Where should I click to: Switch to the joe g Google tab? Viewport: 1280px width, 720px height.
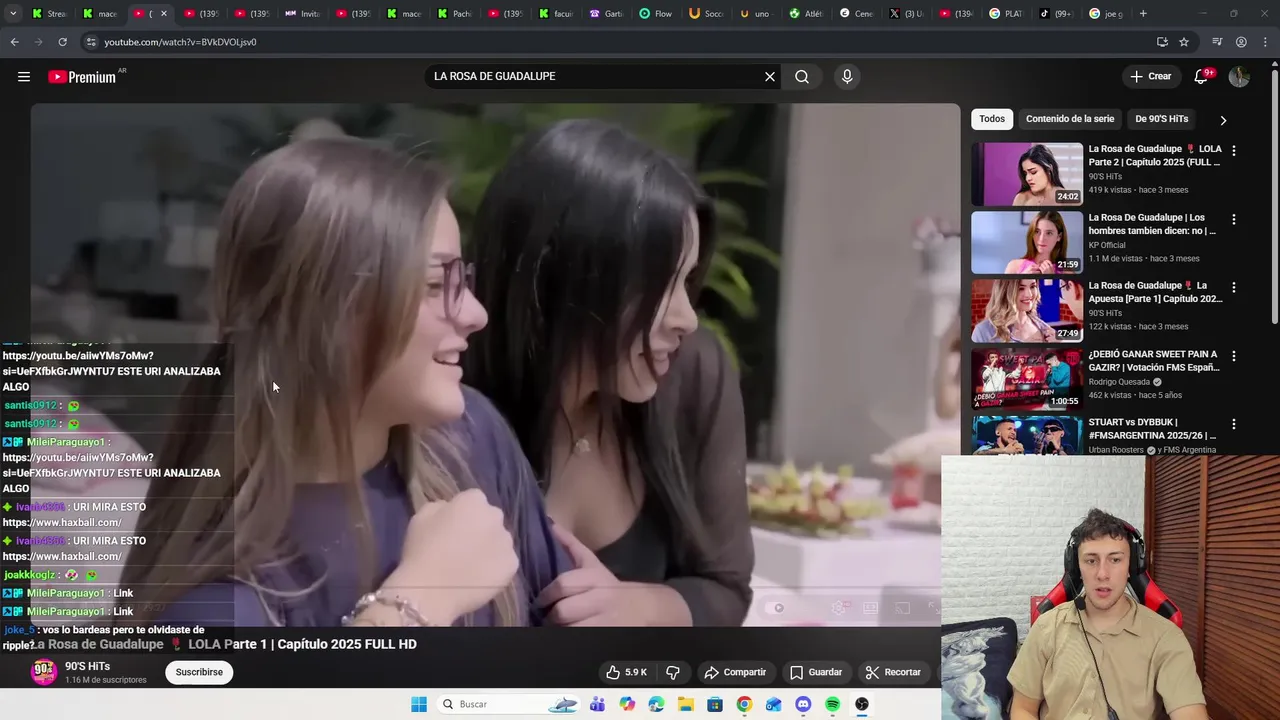point(1106,14)
